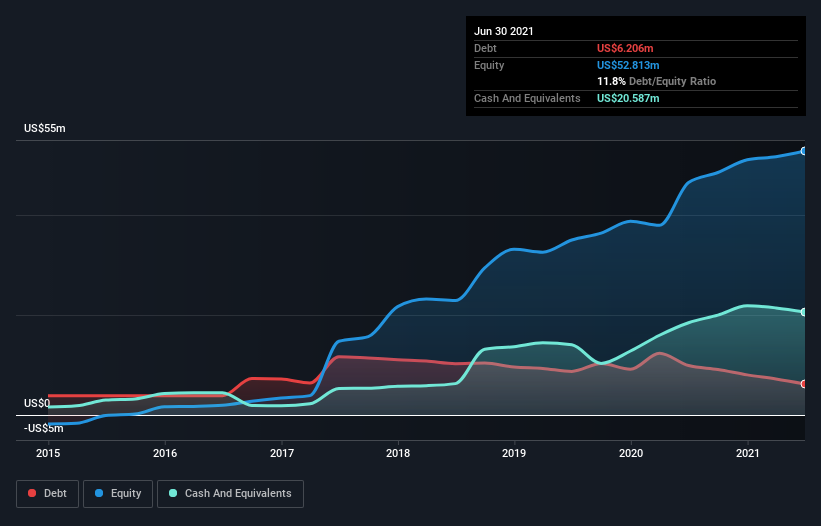Click the 2019 x-axis label
Screen dimensions: 821x526
(514, 453)
